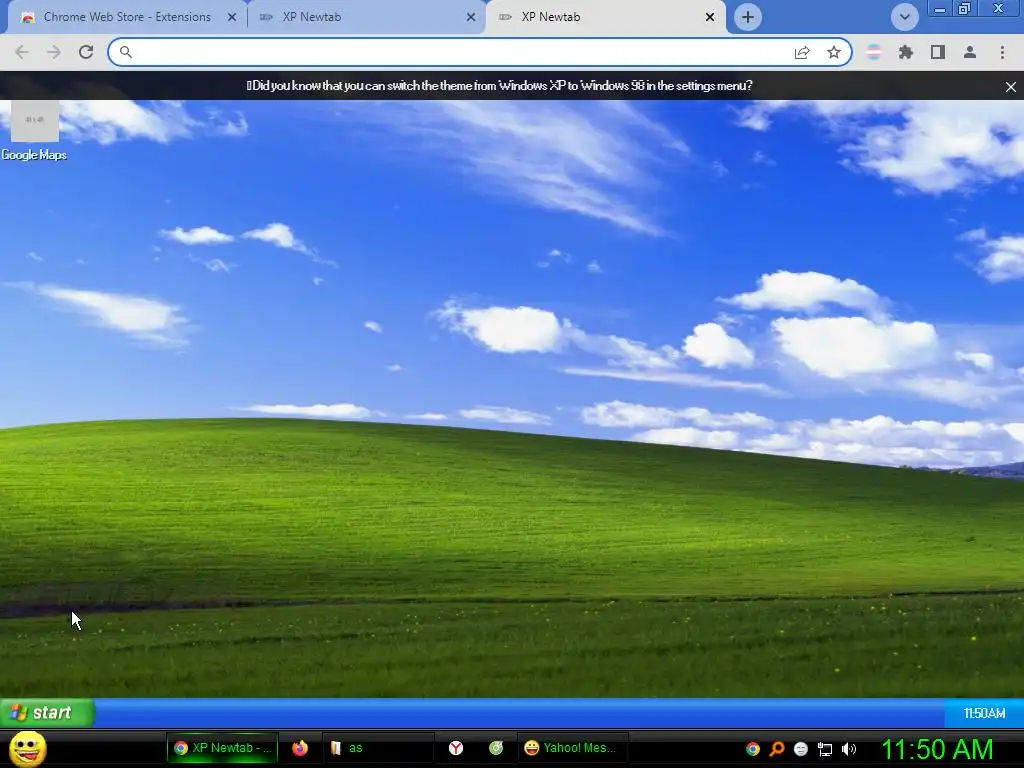Go forward to the next page
This screenshot has height=768, width=1024.
(x=54, y=52)
